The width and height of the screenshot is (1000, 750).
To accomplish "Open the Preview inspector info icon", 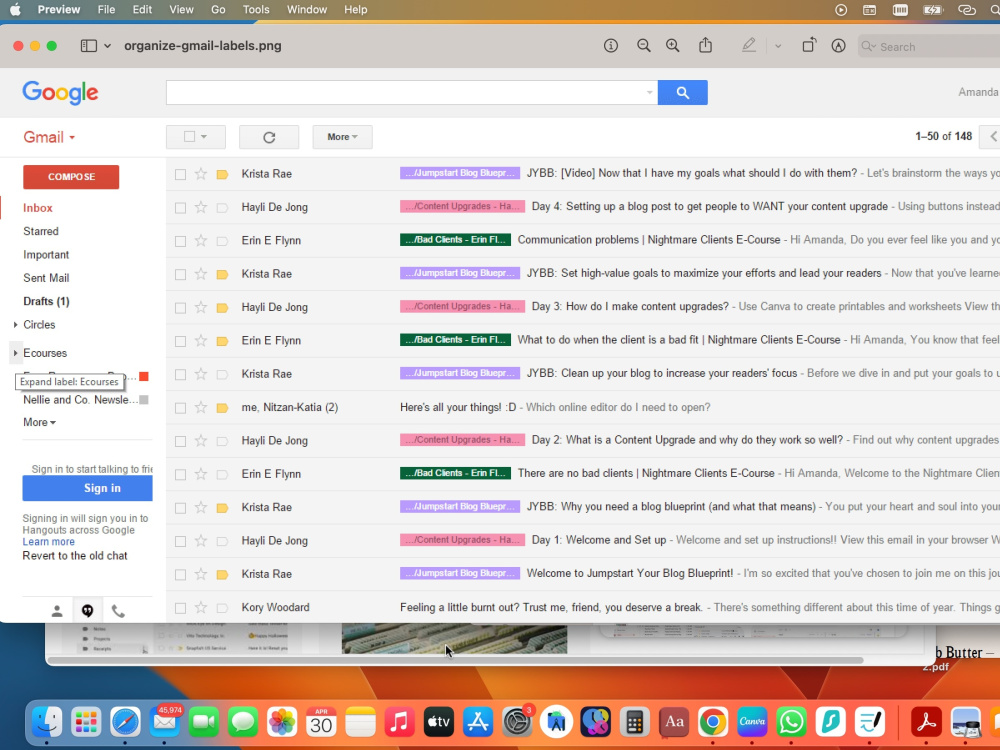I will (x=610, y=45).
